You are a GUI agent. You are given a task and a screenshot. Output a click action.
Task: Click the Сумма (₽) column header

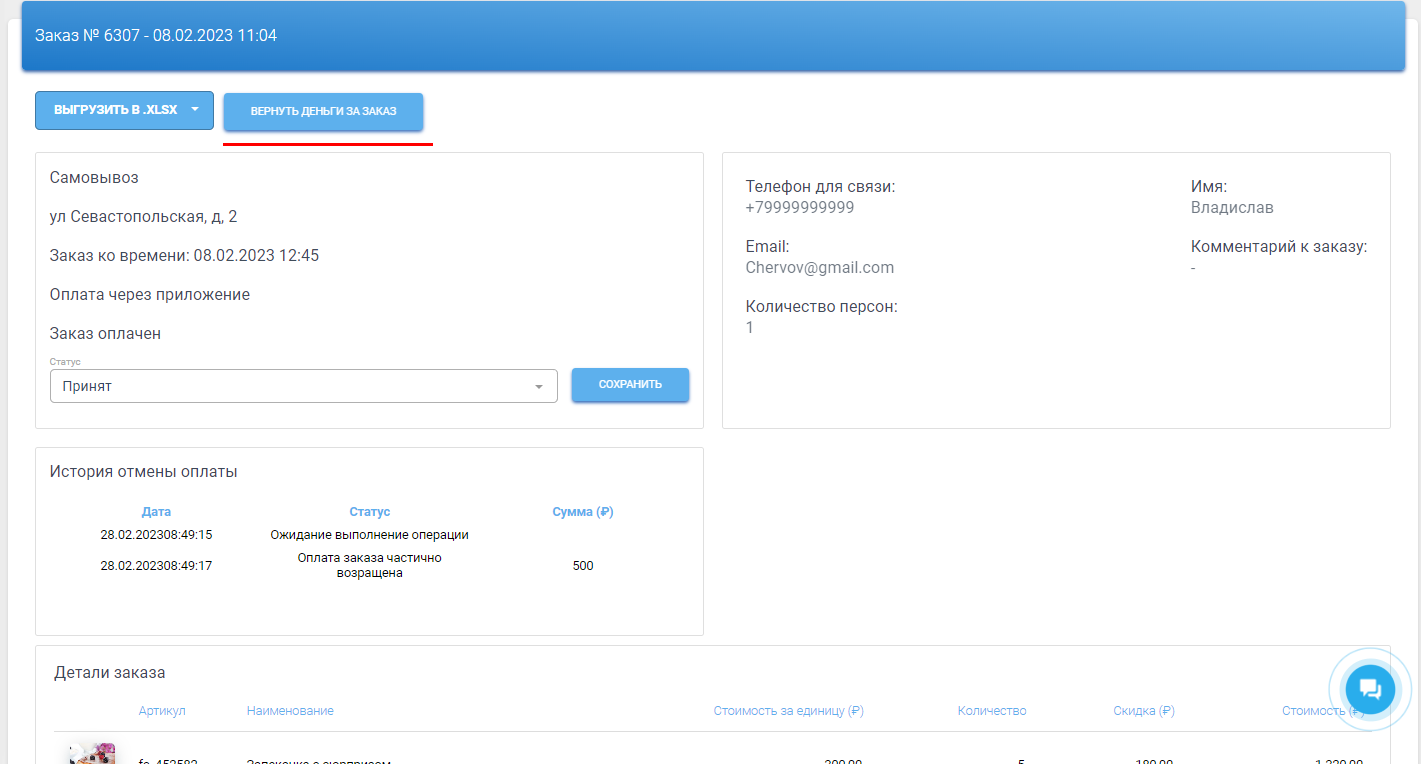[x=582, y=512]
